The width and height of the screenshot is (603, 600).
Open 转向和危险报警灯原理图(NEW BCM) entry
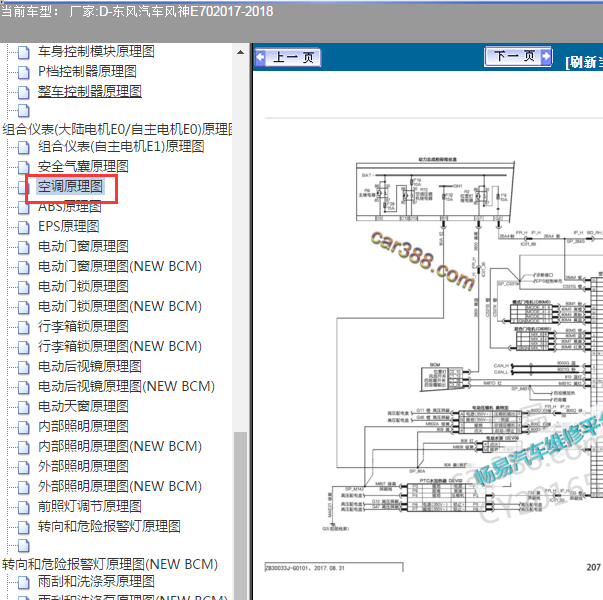110,565
